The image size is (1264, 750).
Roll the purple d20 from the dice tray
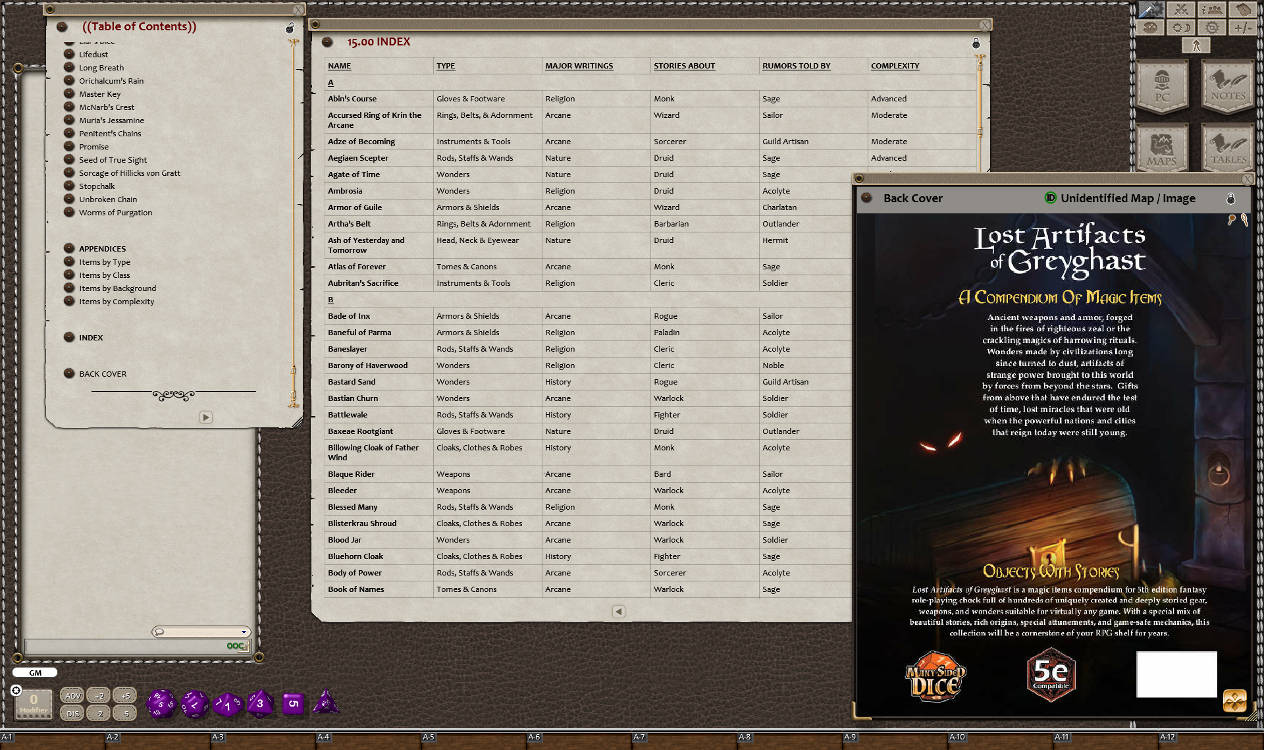(x=160, y=703)
